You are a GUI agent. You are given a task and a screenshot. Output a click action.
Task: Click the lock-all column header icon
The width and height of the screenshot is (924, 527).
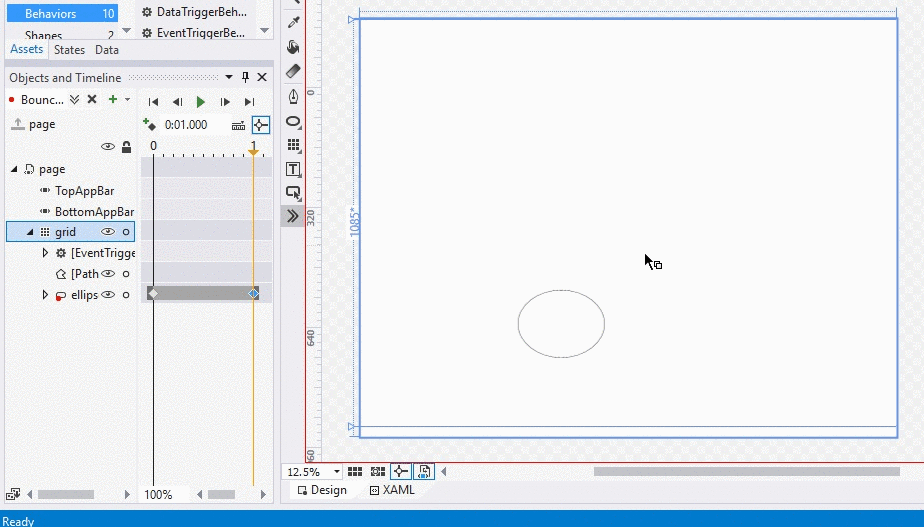pyautogui.click(x=126, y=147)
